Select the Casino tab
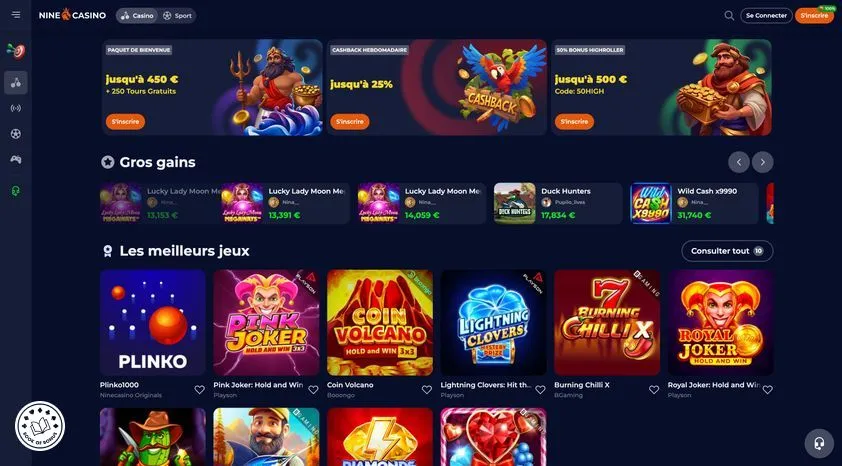Screen dimensions: 842x466 click(x=137, y=16)
